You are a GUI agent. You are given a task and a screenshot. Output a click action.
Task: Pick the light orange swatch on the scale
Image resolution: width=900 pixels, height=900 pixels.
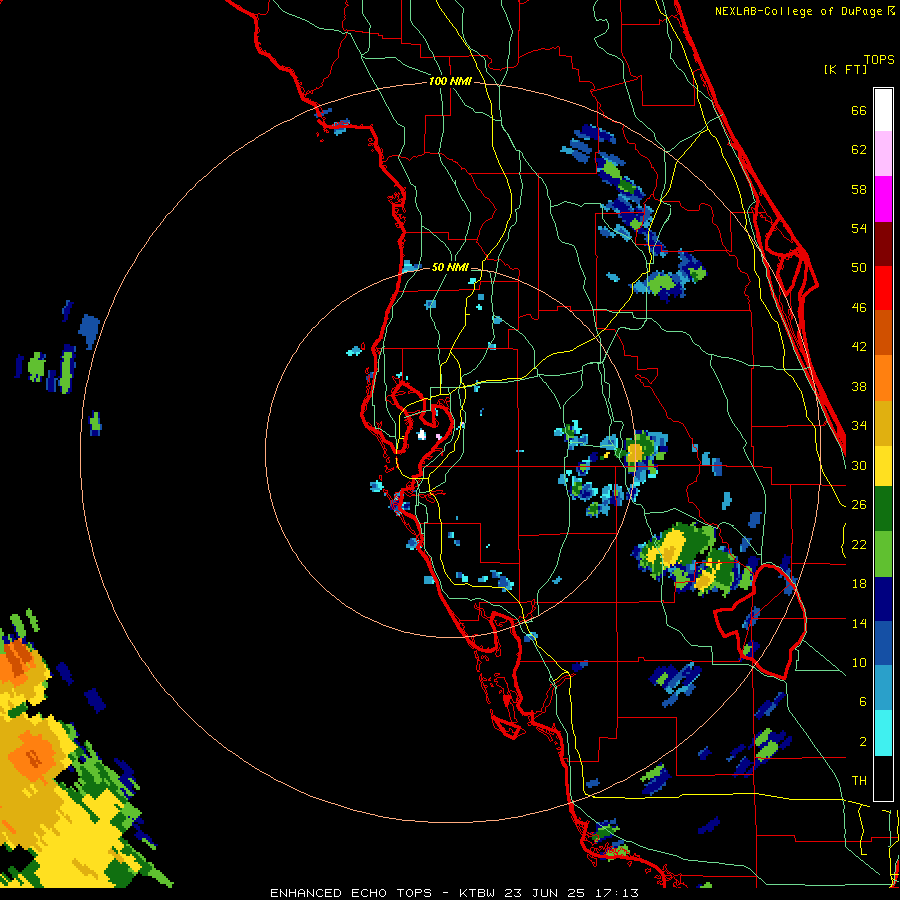point(883,378)
